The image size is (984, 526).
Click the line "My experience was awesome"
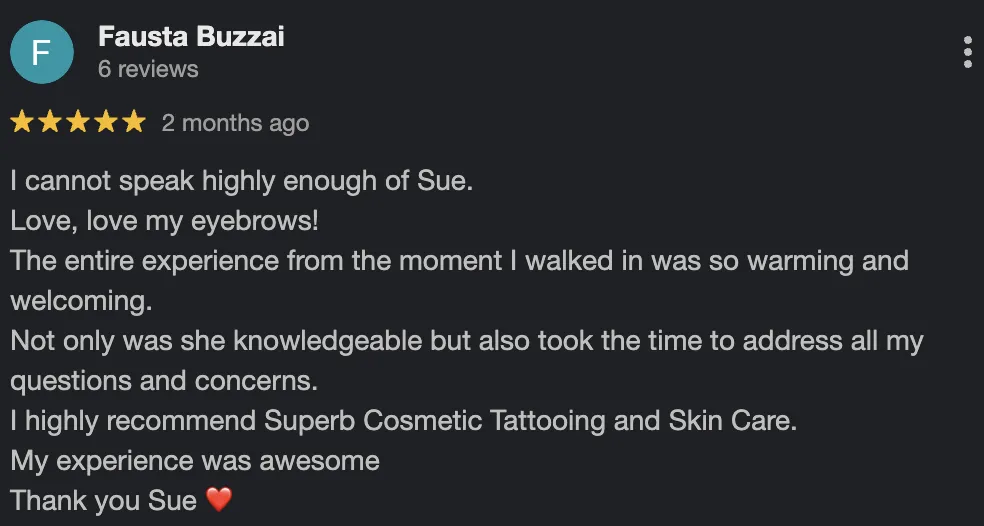195,460
